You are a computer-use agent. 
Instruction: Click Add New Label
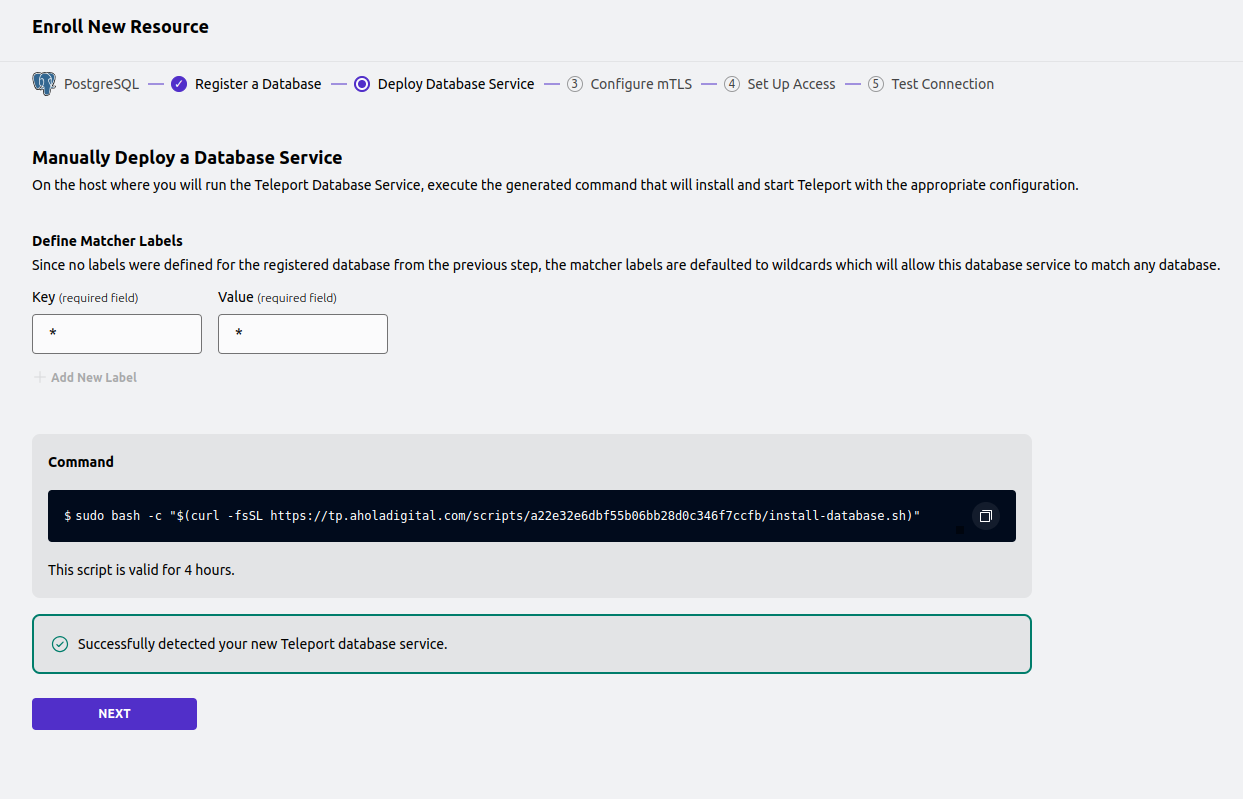click(94, 378)
